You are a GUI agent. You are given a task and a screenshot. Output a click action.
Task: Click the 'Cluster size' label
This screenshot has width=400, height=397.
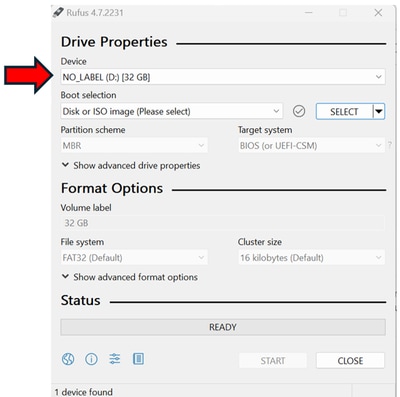tap(260, 242)
